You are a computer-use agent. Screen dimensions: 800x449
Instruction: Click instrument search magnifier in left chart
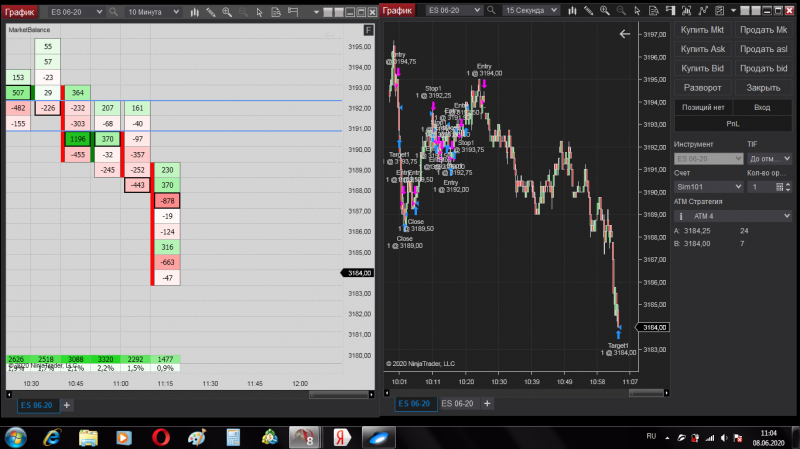113,11
